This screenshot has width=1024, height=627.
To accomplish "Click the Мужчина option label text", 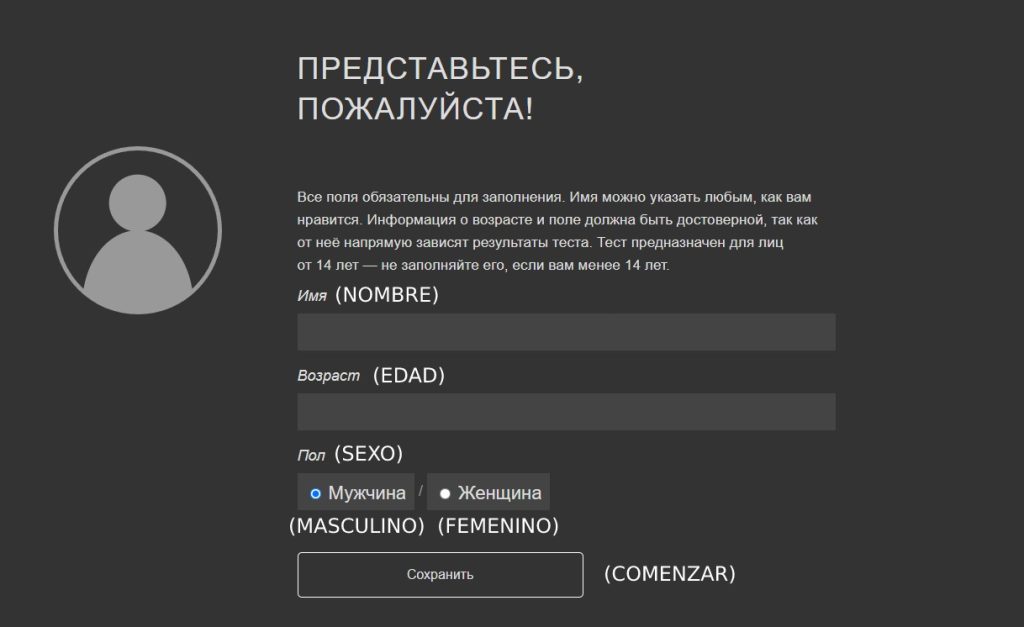I will [367, 493].
